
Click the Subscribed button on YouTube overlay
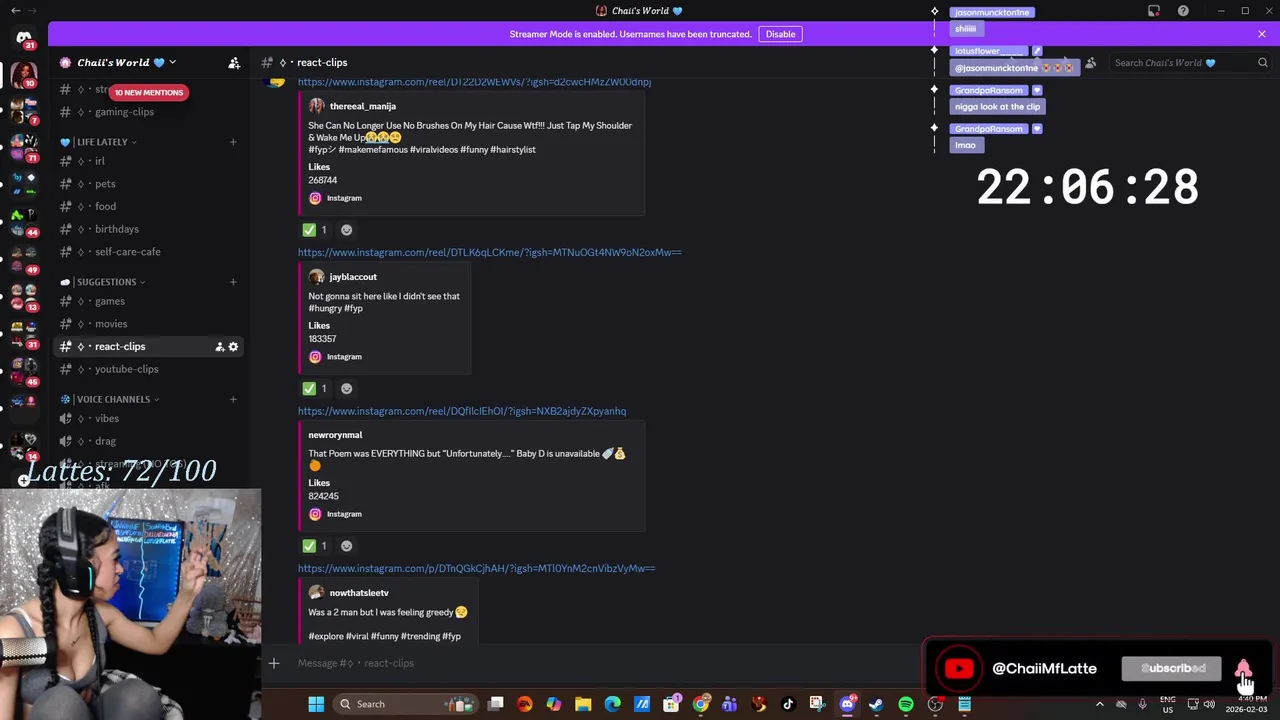click(x=1172, y=668)
